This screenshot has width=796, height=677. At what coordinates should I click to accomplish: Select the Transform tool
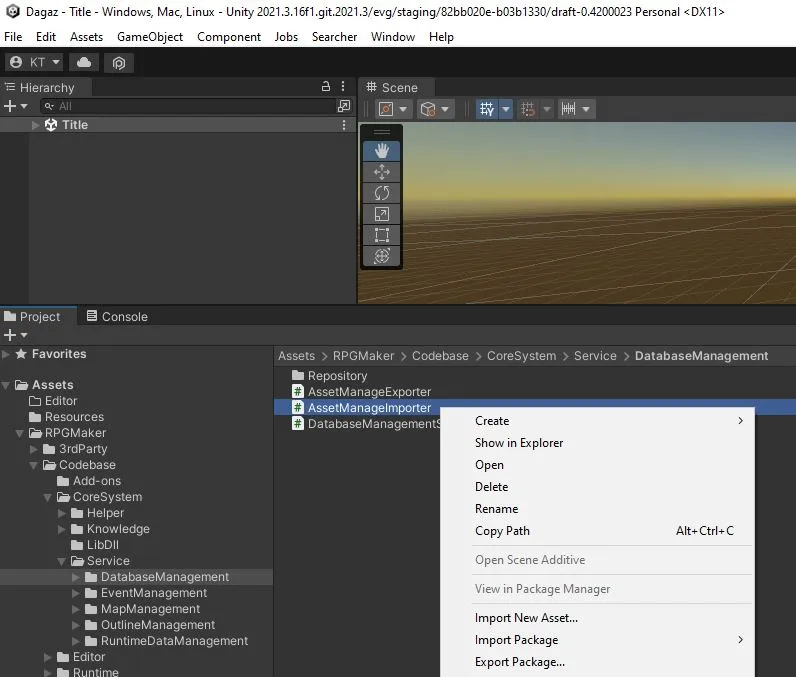(381, 256)
